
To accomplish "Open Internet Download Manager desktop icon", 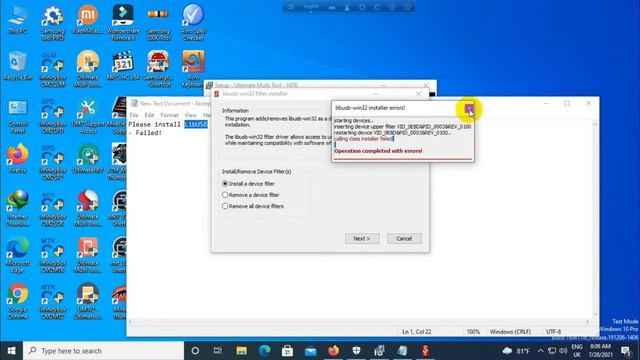I will coord(18,208).
